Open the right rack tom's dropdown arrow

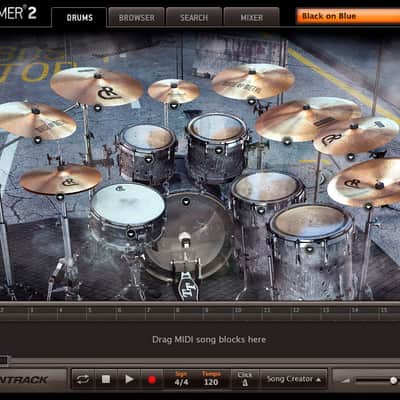pos(218,150)
